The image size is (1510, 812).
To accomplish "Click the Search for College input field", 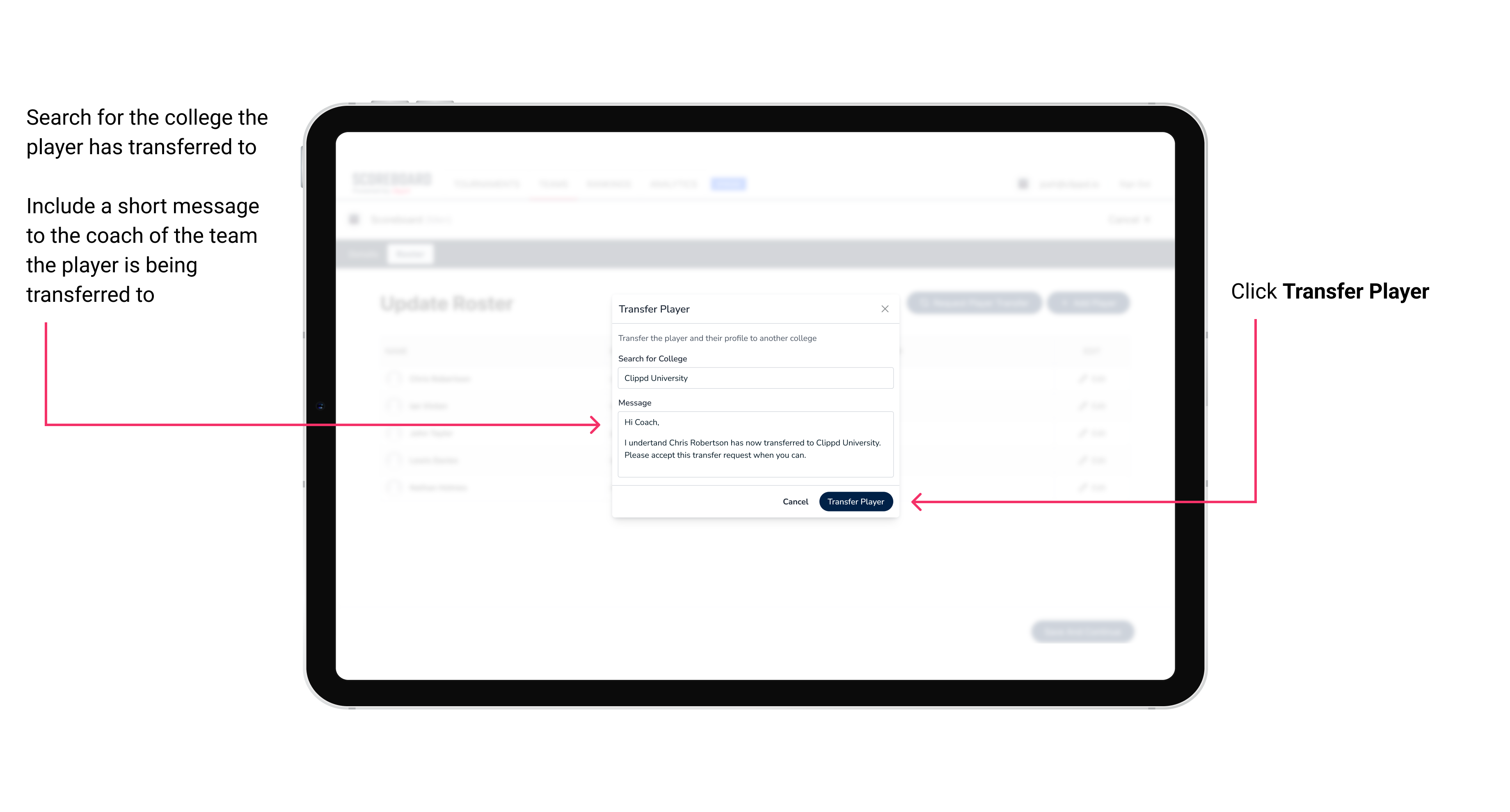I will pyautogui.click(x=753, y=378).
